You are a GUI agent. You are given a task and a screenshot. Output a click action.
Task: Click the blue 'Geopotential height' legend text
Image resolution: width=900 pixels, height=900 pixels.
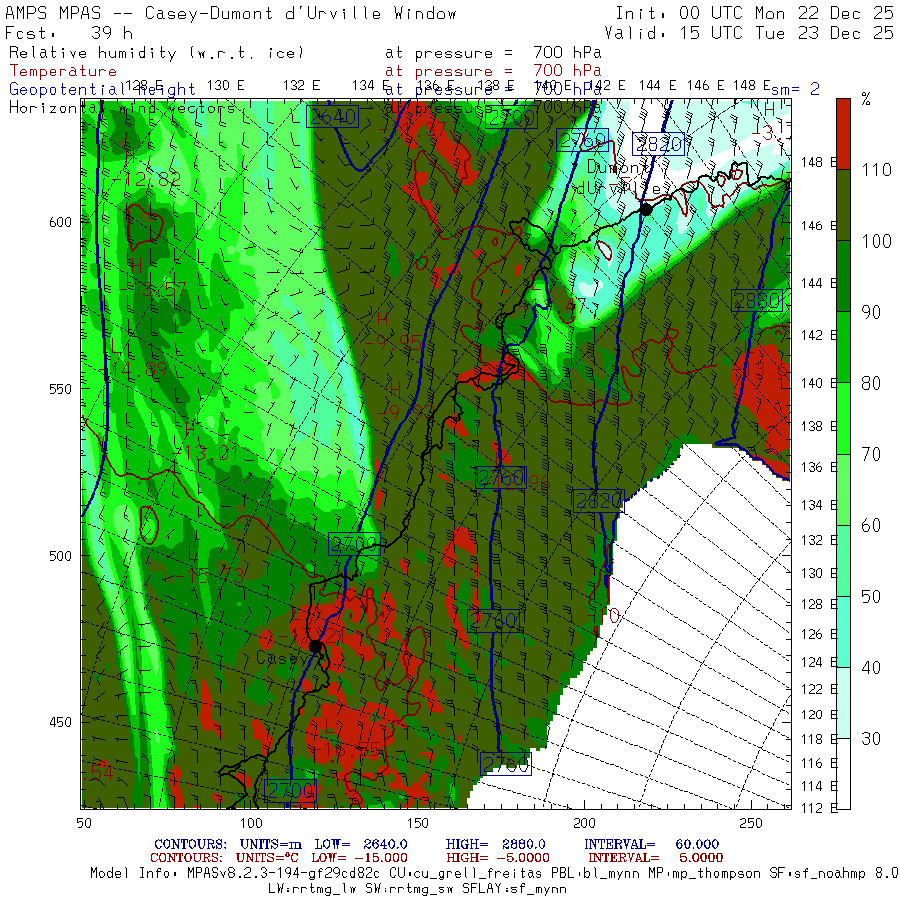pyautogui.click(x=102, y=90)
